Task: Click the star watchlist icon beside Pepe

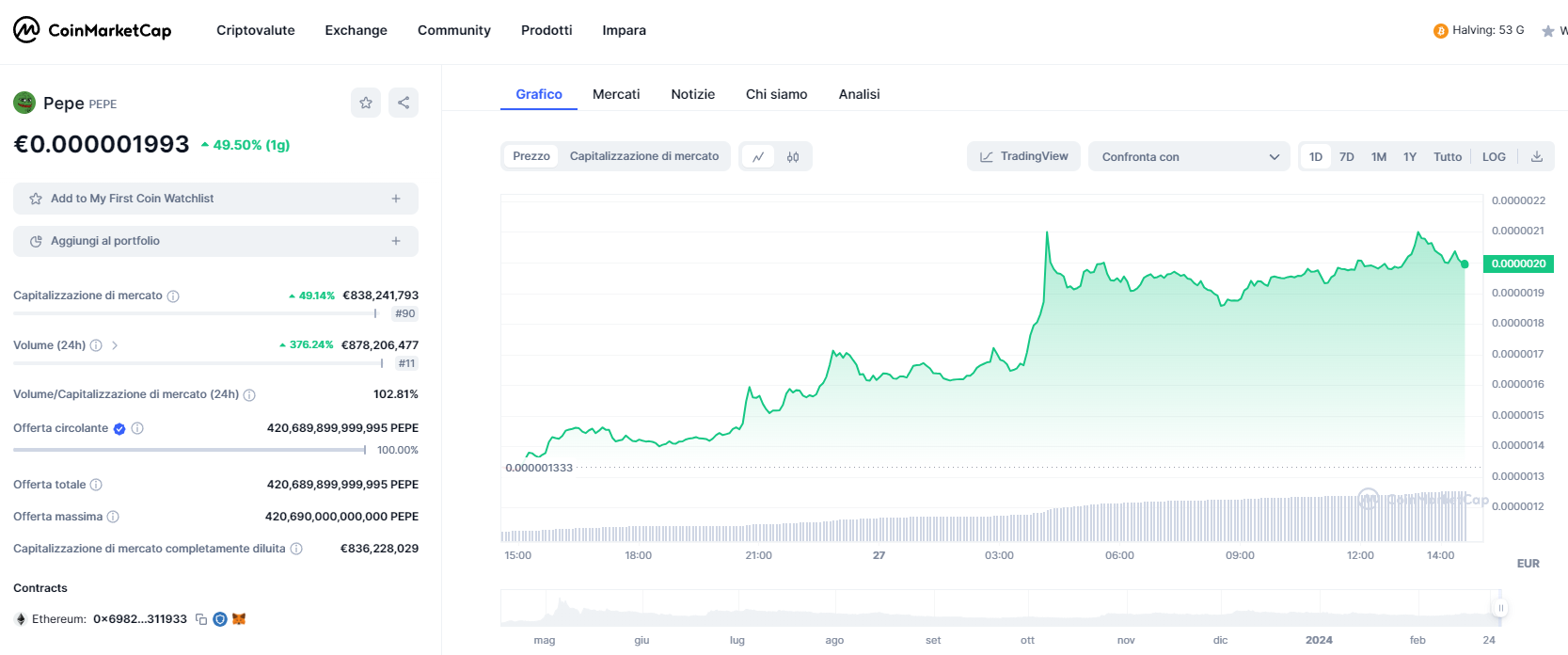Action: [x=366, y=103]
